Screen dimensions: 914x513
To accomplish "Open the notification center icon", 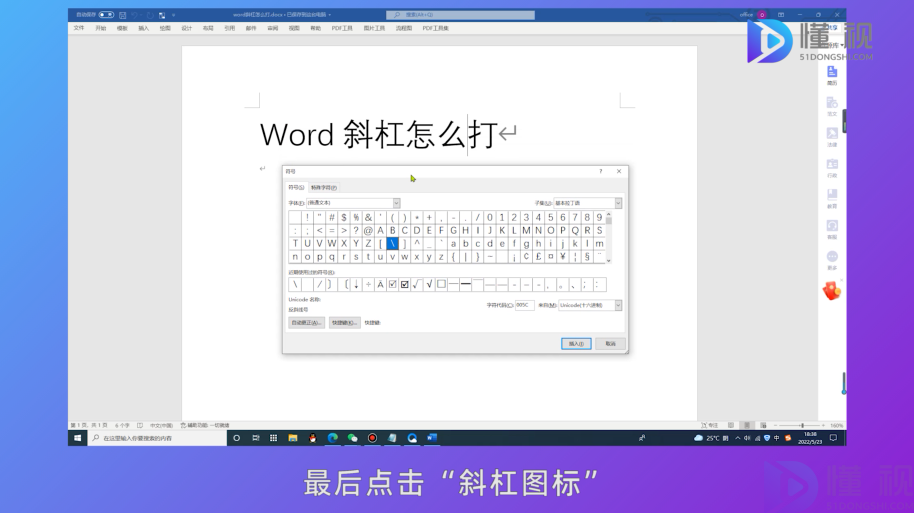I will tap(833, 438).
